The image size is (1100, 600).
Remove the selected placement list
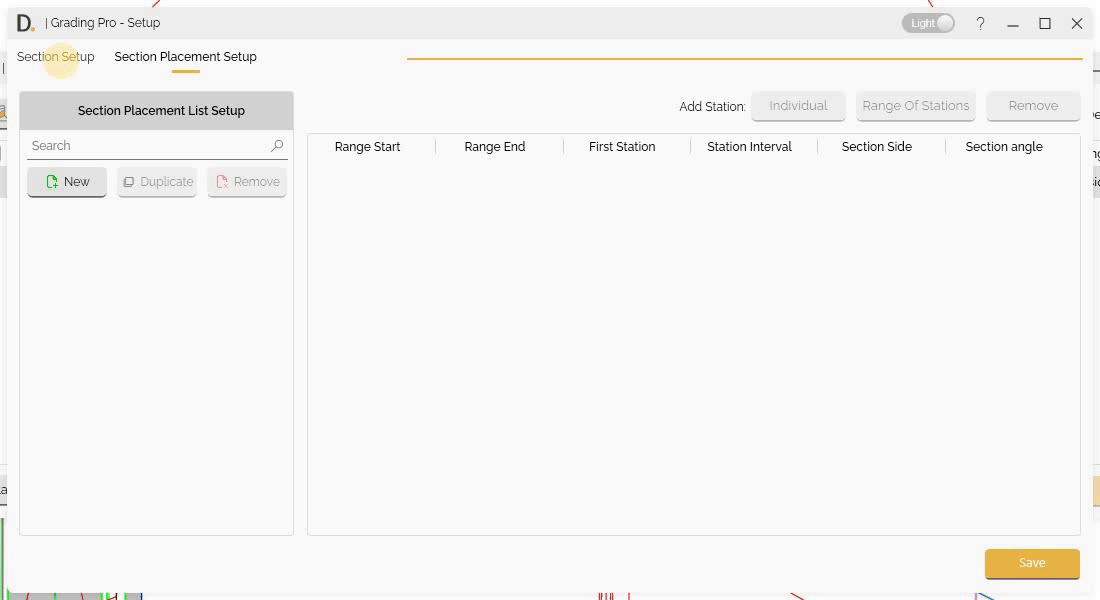point(247,181)
